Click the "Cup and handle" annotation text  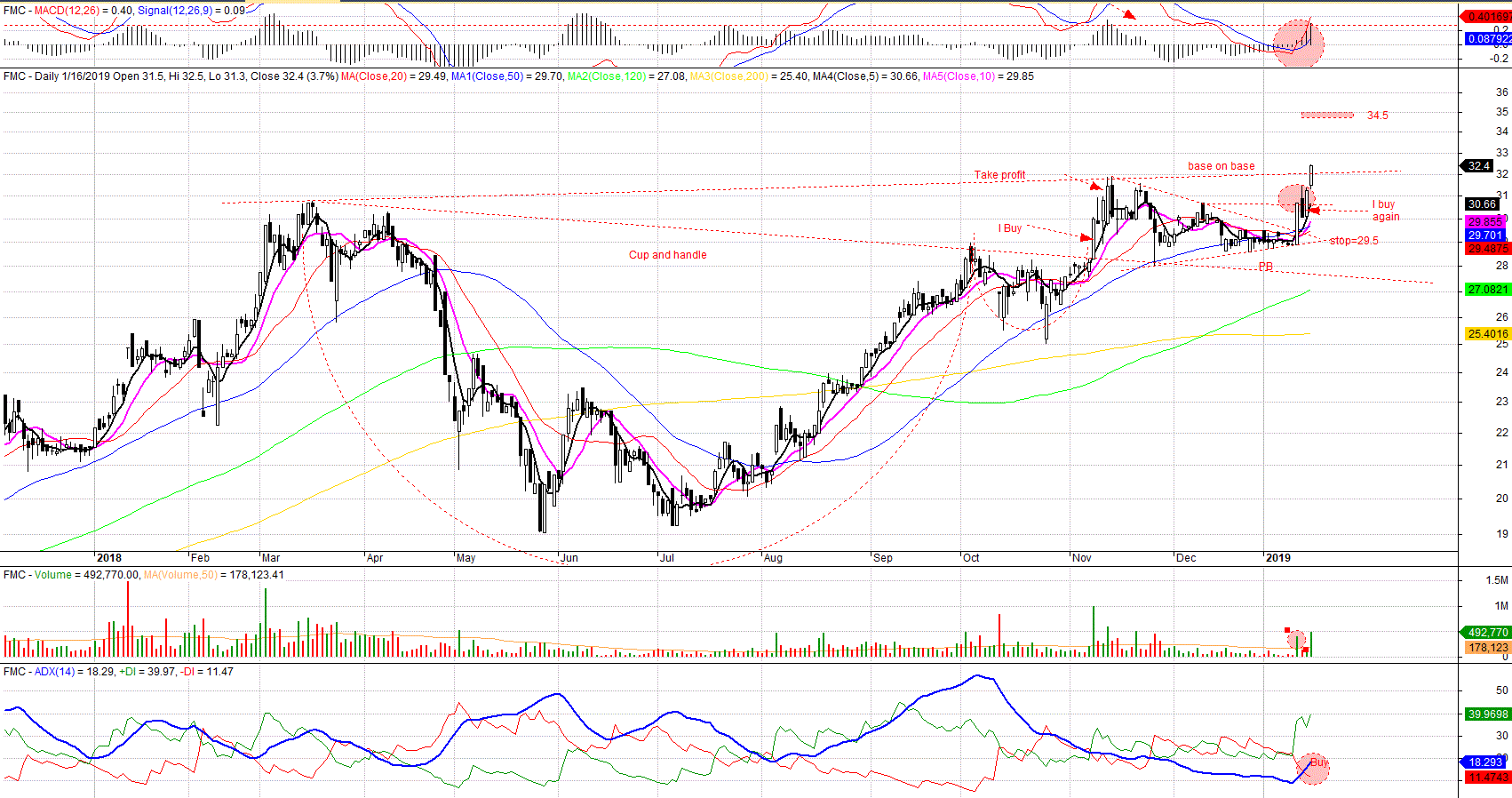point(667,255)
